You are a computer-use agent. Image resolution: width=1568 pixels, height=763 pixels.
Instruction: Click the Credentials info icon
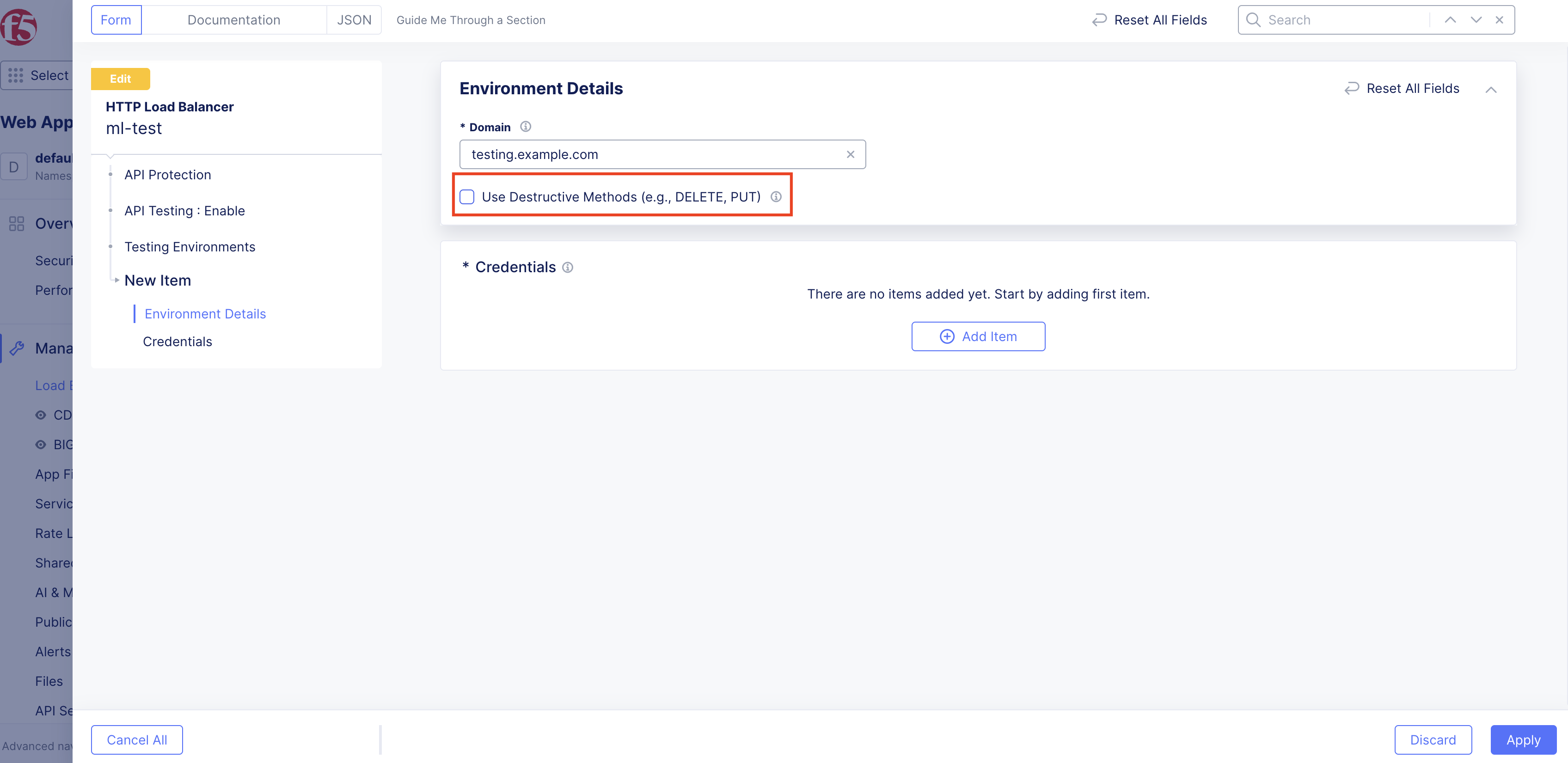tap(567, 267)
